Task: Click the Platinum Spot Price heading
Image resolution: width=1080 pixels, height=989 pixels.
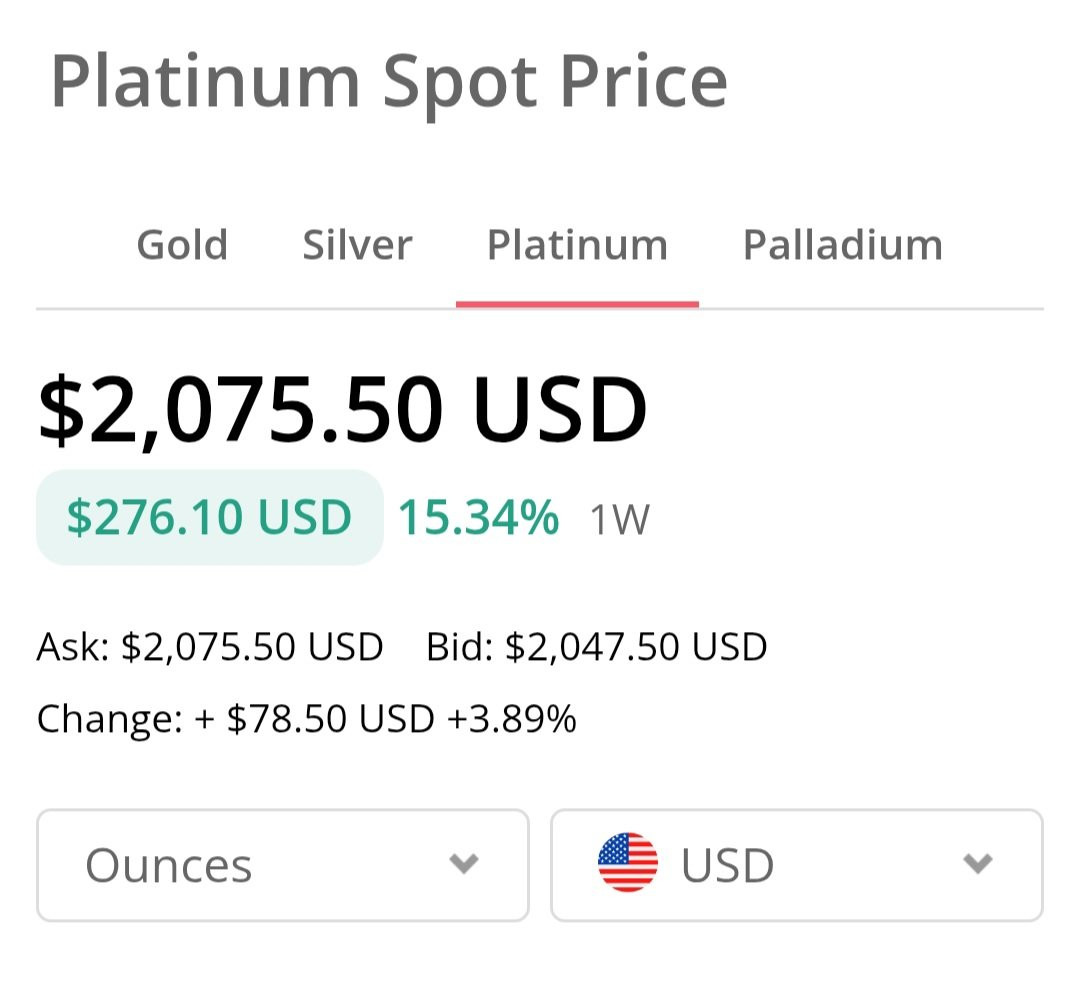Action: point(389,82)
